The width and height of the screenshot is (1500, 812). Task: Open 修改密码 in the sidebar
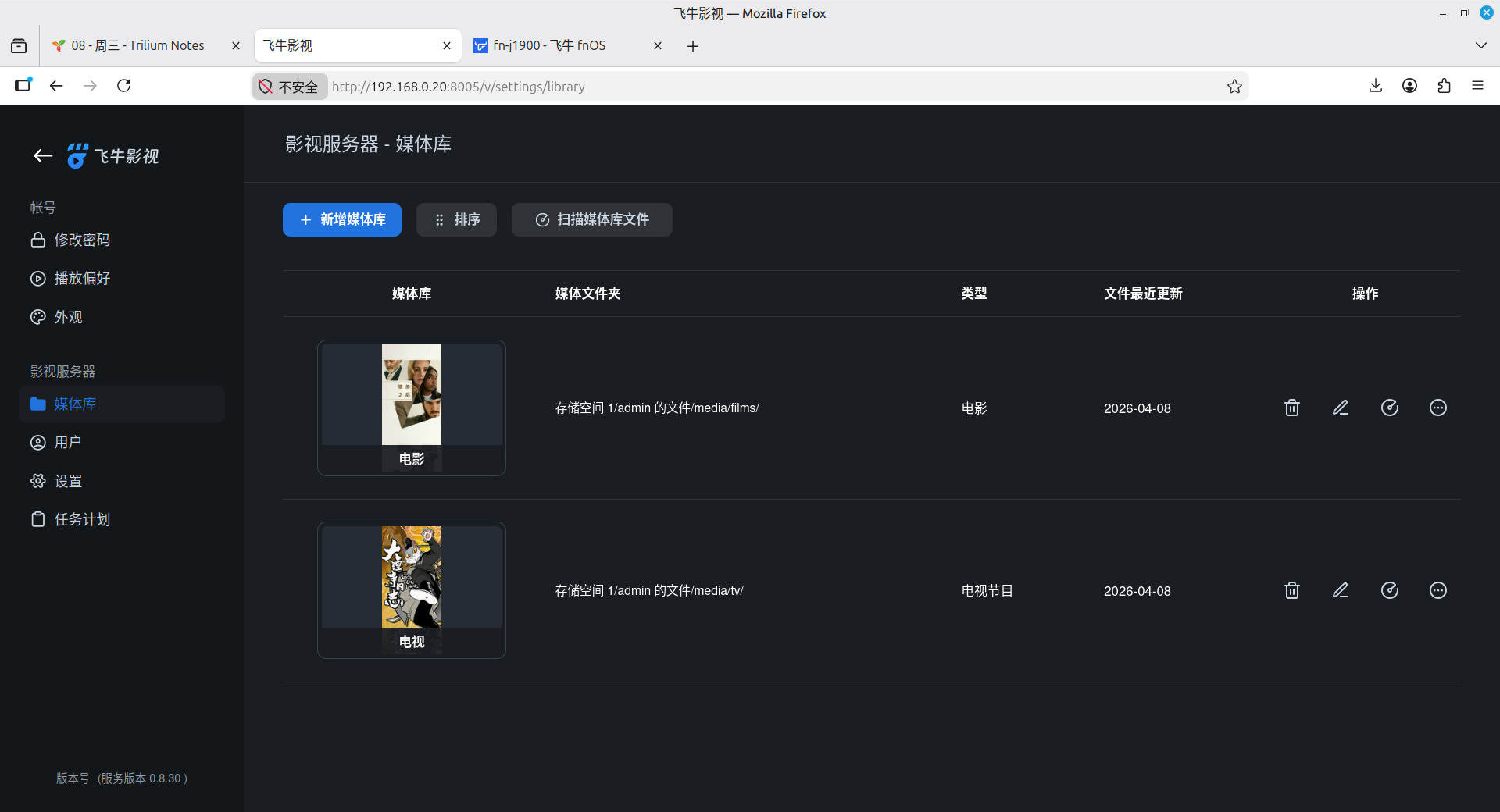coord(81,240)
